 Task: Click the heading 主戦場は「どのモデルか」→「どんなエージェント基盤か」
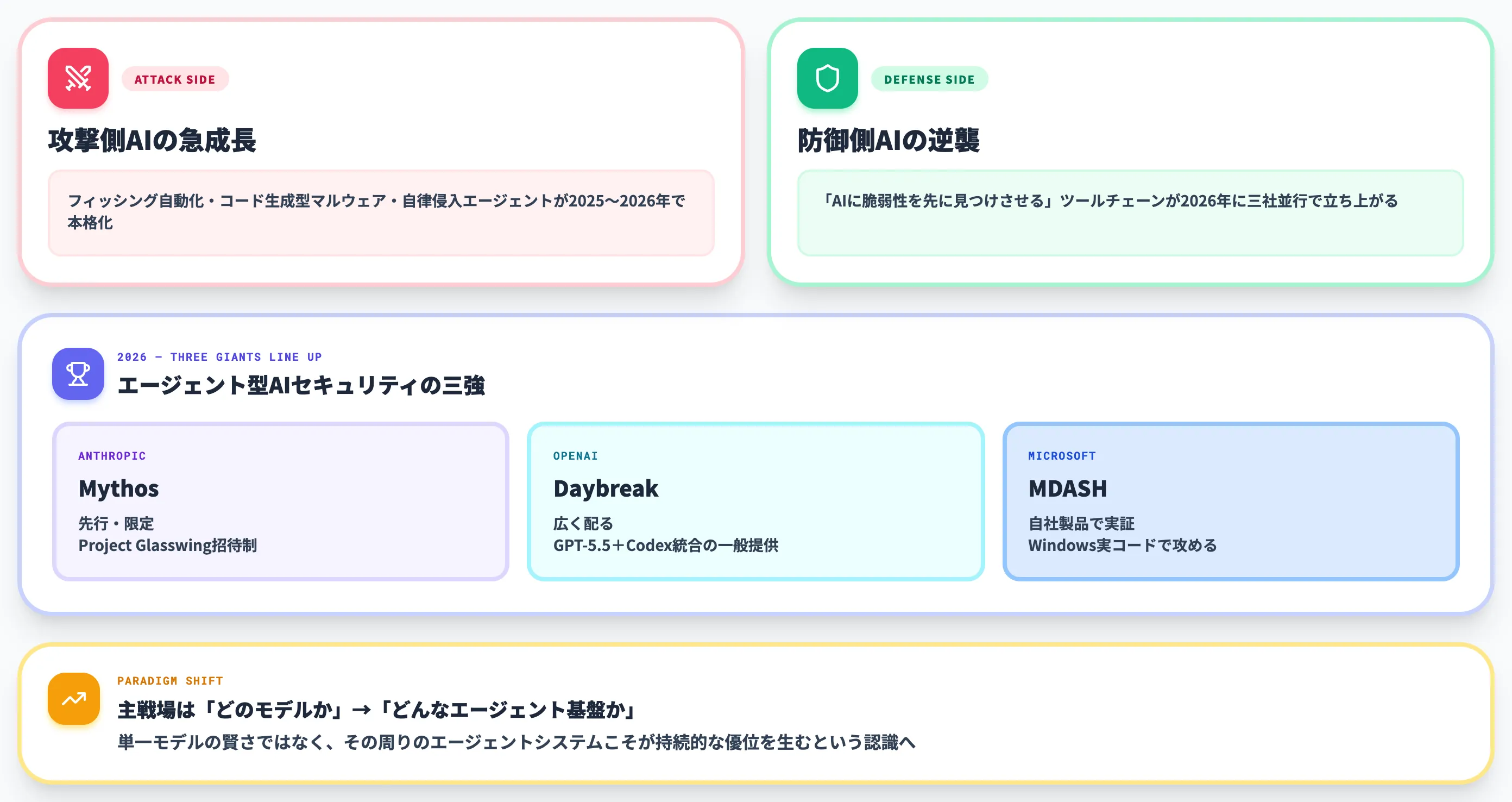pyautogui.click(x=376, y=710)
